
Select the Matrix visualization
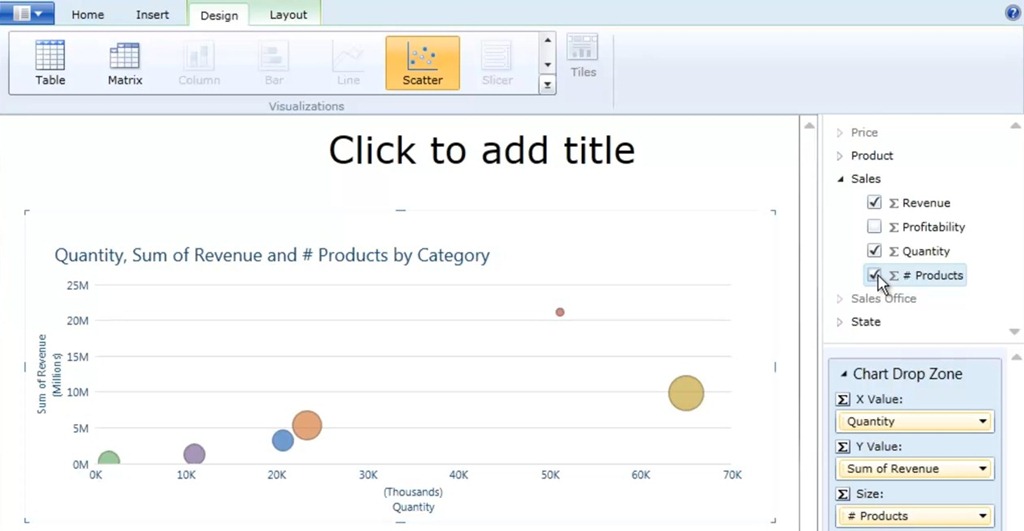pos(125,63)
